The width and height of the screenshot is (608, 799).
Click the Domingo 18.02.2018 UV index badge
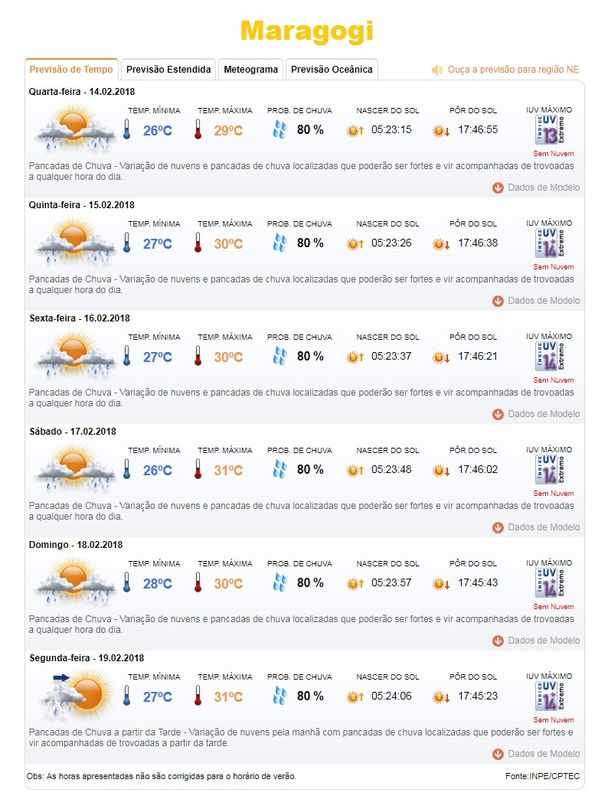pos(549,583)
